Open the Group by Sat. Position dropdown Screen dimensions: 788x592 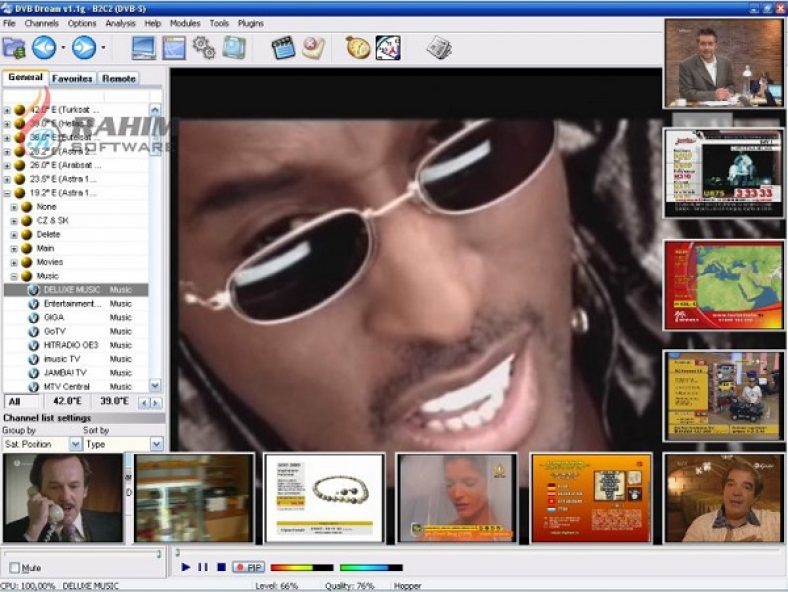tap(75, 444)
